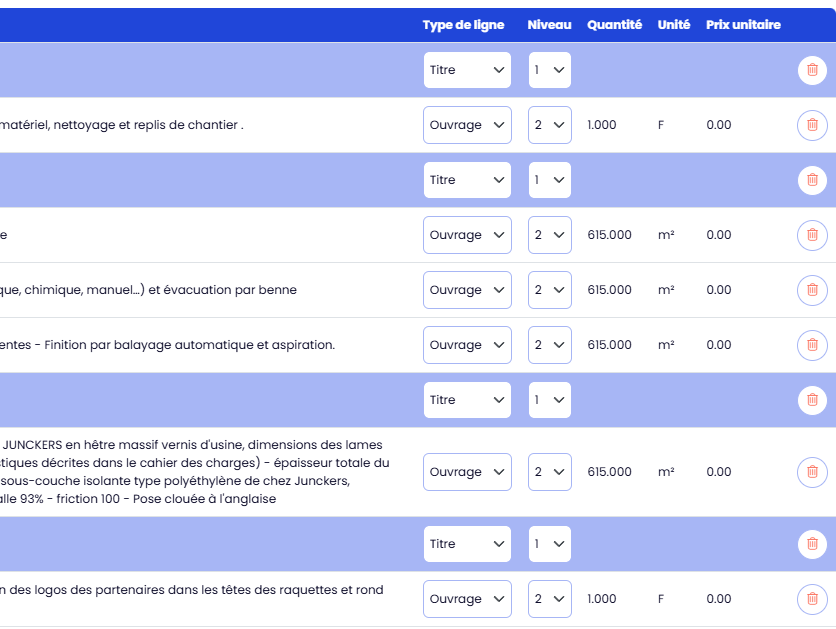Click the unit "F" in "replis de chantier" row
This screenshot has height=629, width=836.
pyautogui.click(x=660, y=125)
